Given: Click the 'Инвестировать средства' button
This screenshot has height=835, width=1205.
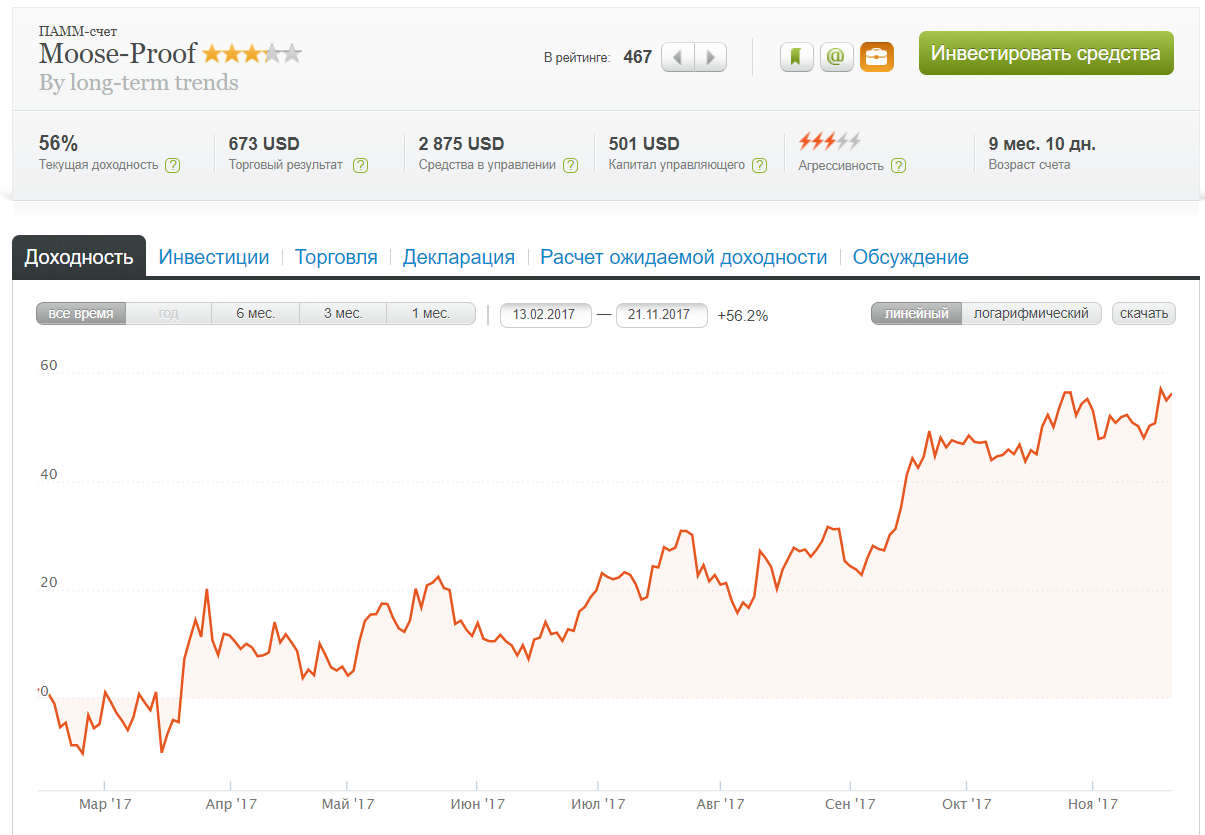Looking at the screenshot, I should click(1045, 54).
